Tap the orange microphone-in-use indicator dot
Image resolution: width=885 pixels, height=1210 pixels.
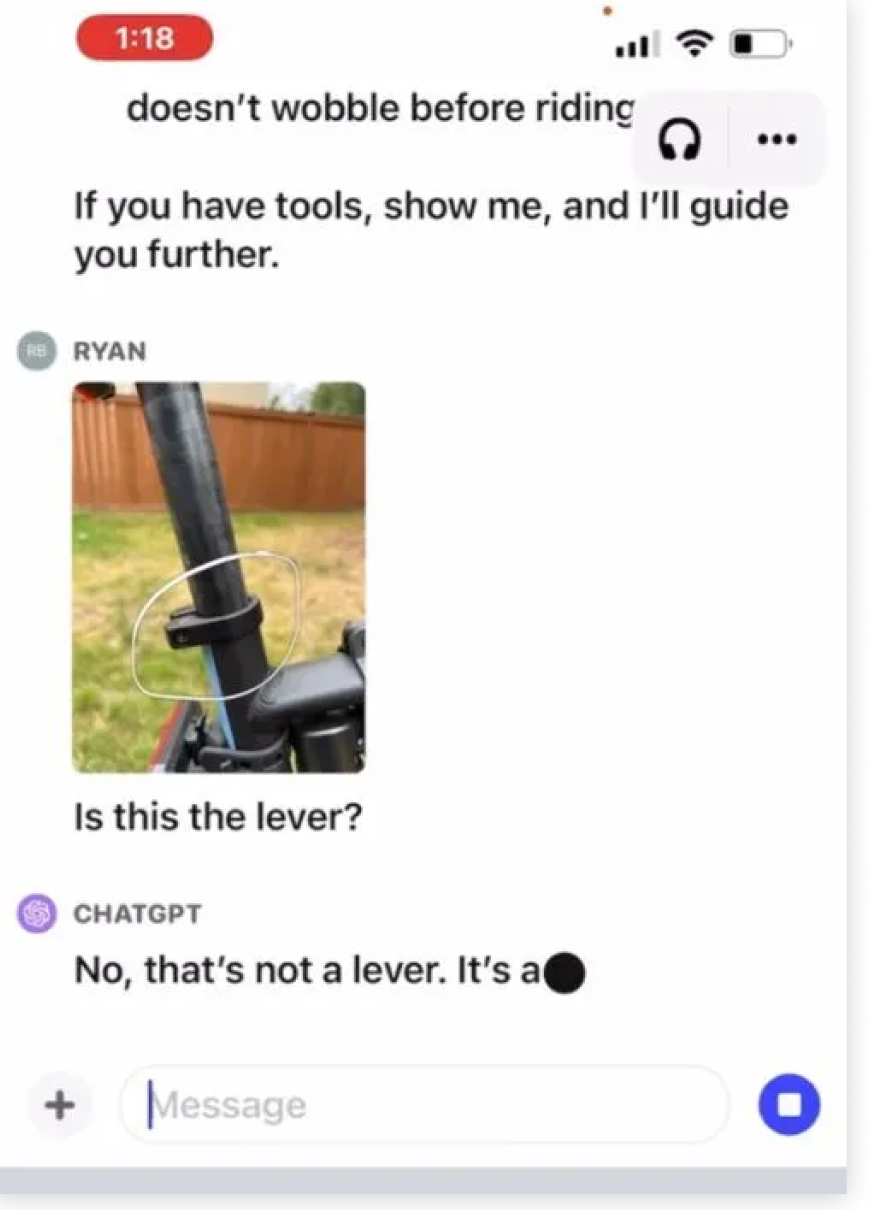[x=608, y=11]
